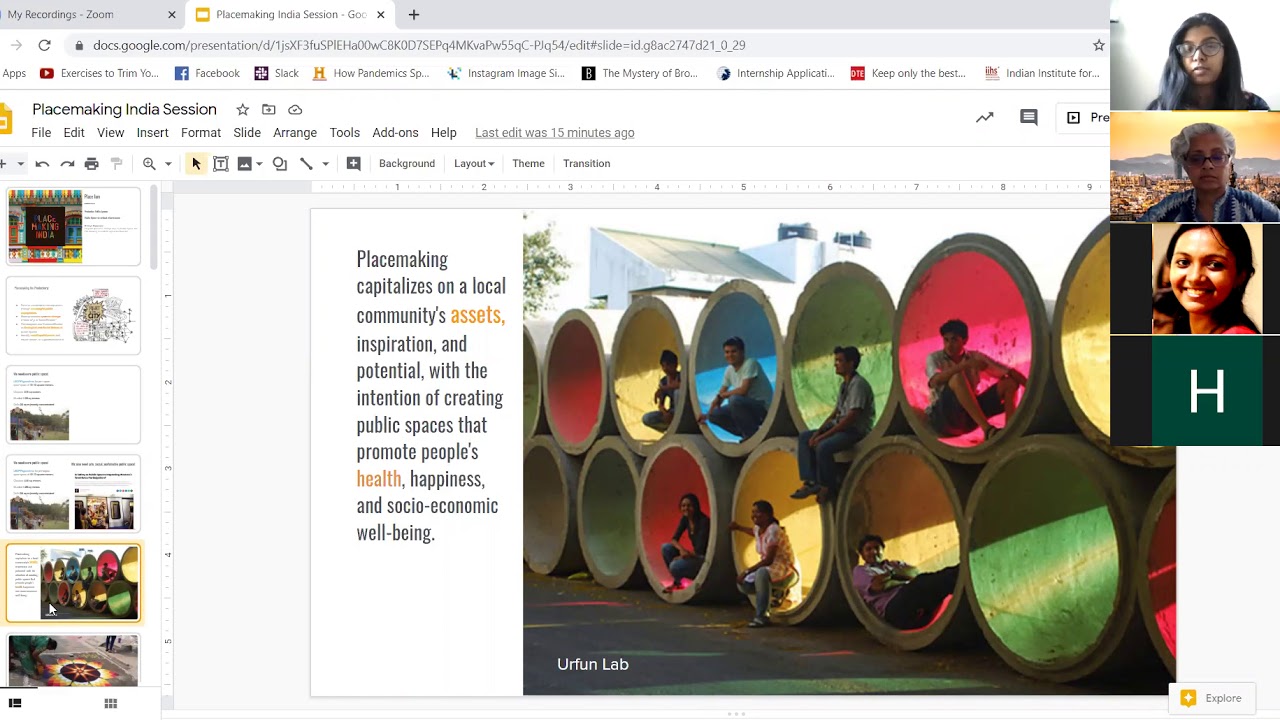Click the cloud document status icon
Image resolution: width=1280 pixels, height=720 pixels.
[295, 109]
